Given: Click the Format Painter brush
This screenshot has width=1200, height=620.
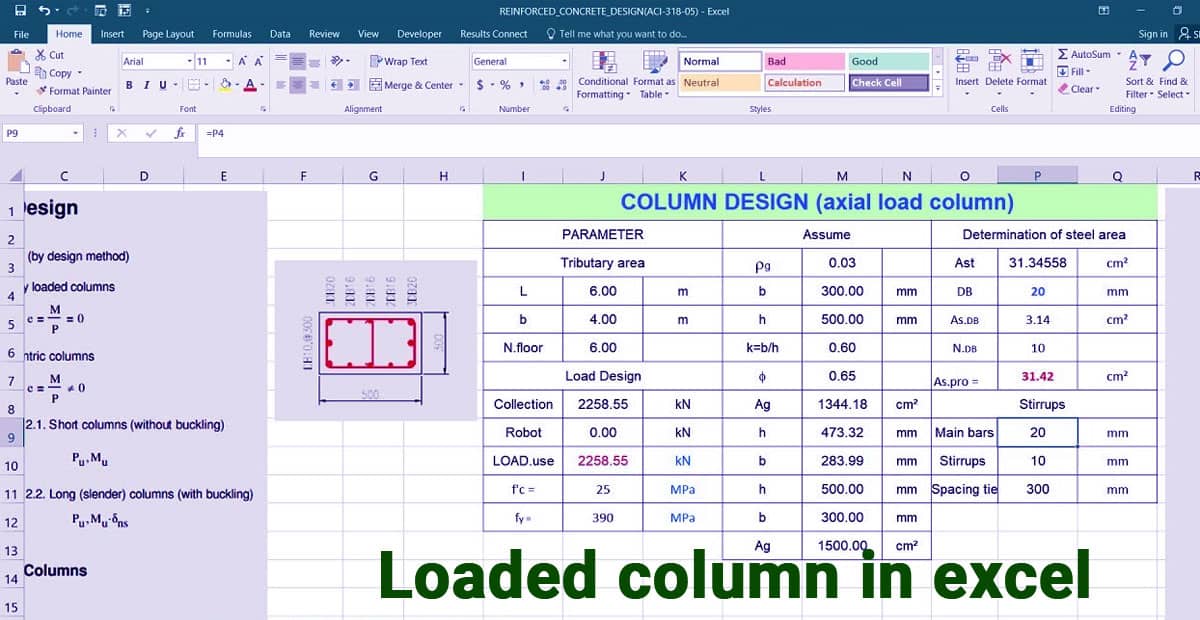Looking at the screenshot, I should [x=73, y=90].
